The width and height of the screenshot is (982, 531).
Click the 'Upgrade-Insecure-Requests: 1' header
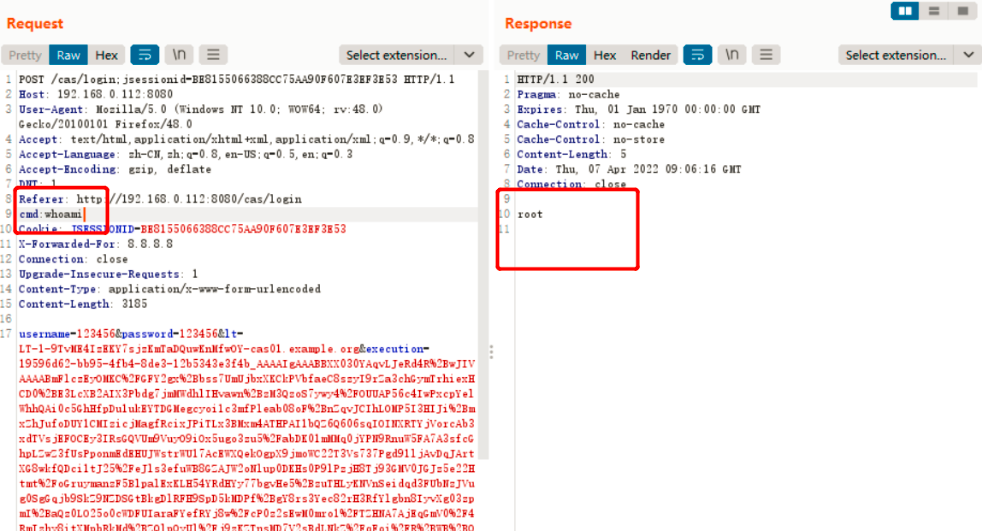(108, 274)
